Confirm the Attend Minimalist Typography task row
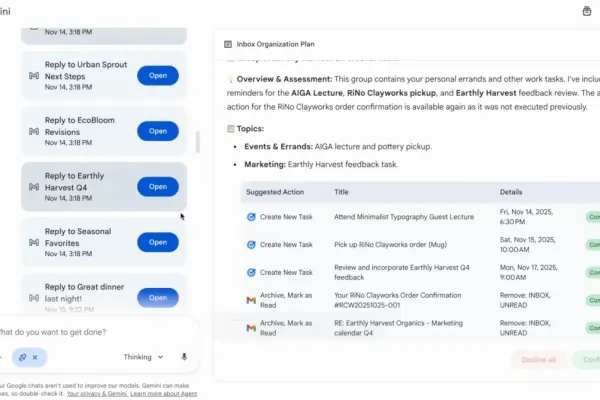Image resolution: width=600 pixels, height=400 pixels. [x=593, y=217]
